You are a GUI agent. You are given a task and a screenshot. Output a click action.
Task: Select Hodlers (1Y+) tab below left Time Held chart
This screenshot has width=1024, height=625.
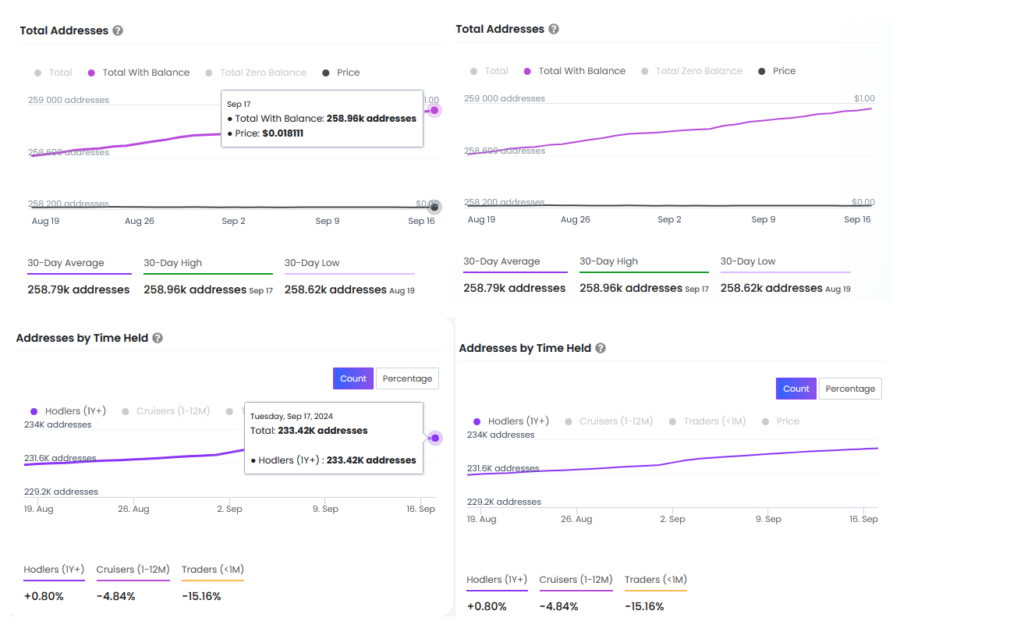point(54,571)
